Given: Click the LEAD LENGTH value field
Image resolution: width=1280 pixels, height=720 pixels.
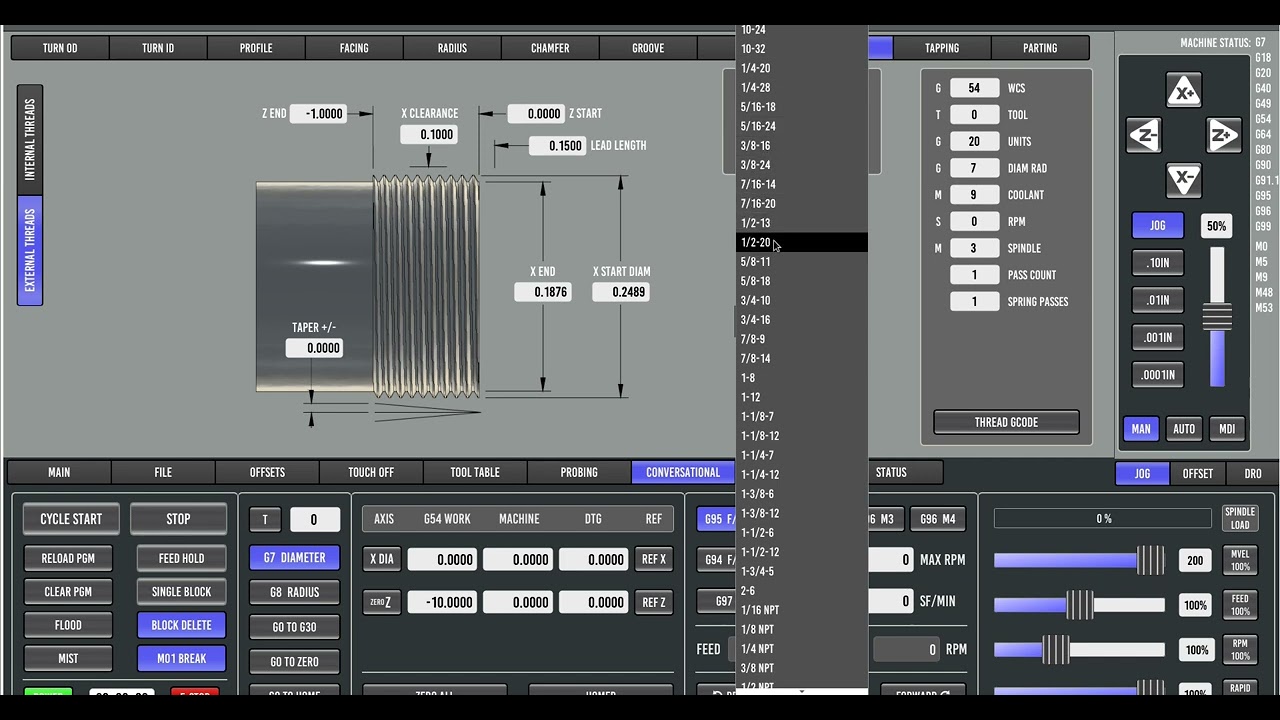Looking at the screenshot, I should tap(557, 146).
